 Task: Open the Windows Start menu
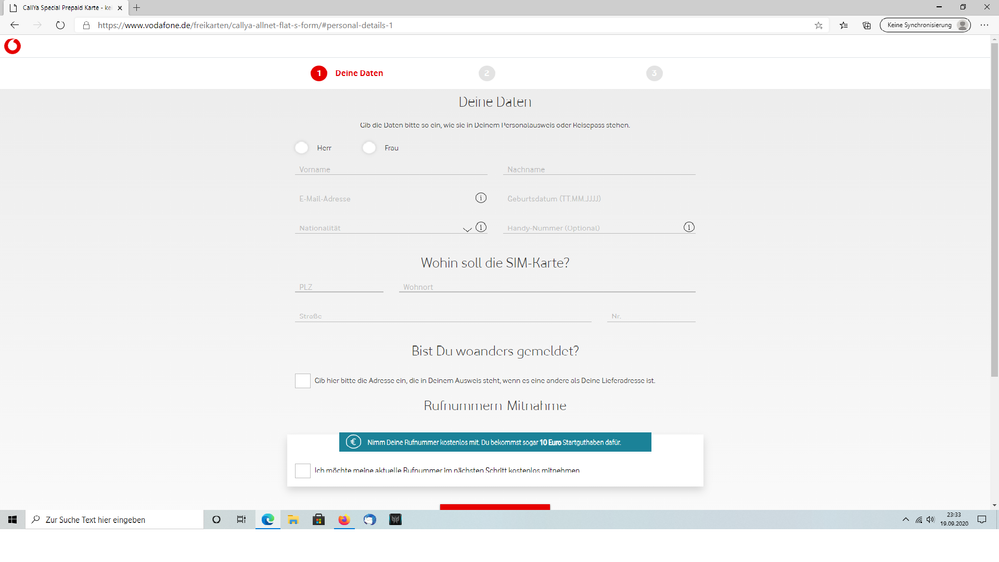click(12, 520)
